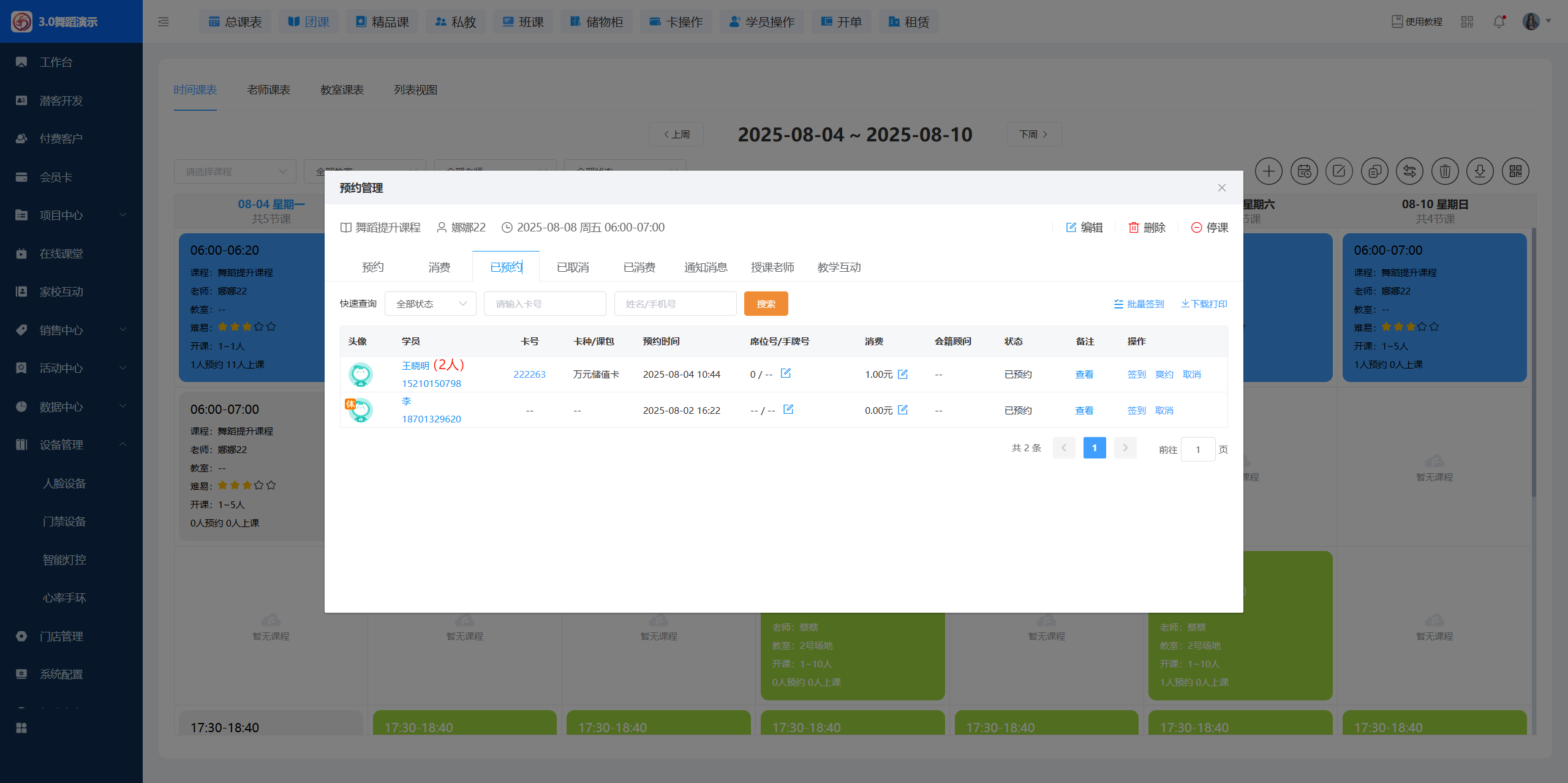Open the 全部状态 status dropdown
This screenshot has width=1568, height=783.
pyautogui.click(x=431, y=304)
